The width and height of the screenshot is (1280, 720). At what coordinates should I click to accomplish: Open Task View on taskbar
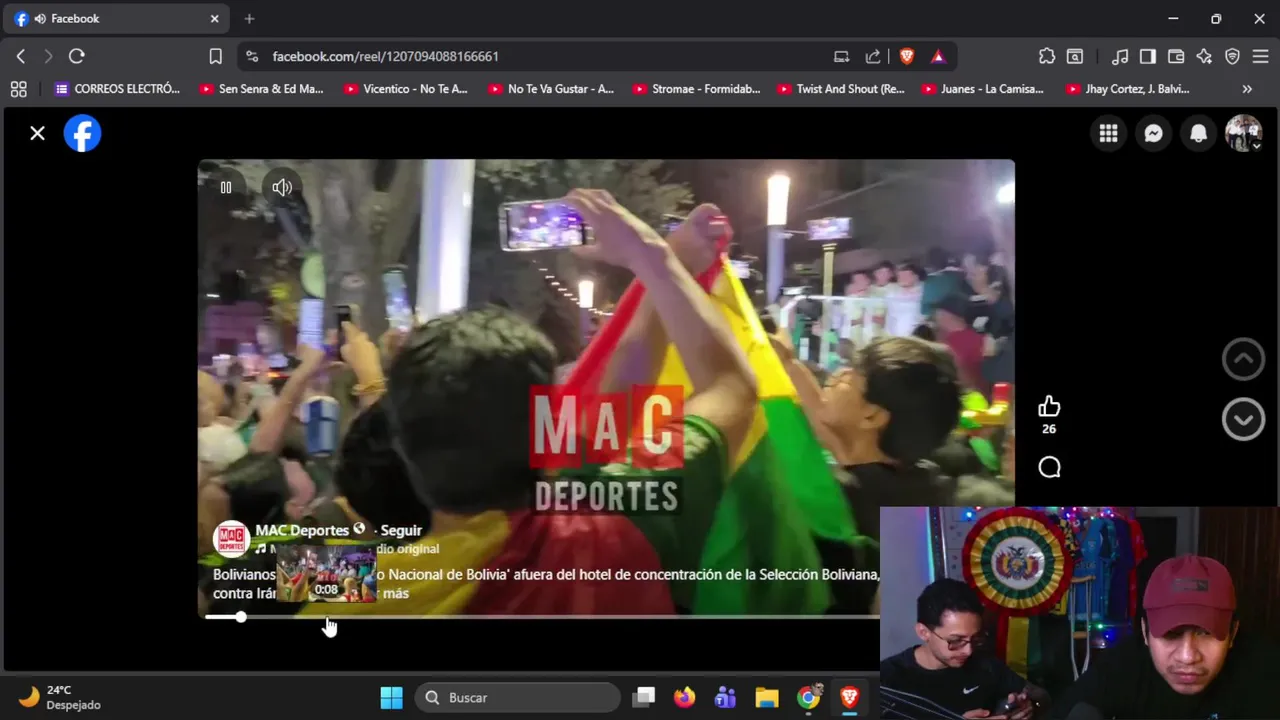[644, 697]
